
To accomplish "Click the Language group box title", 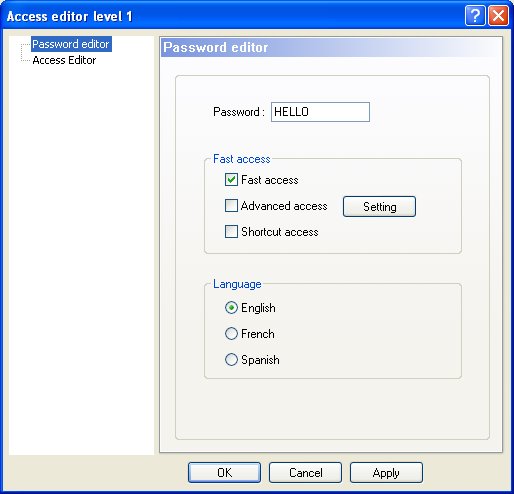I will point(237,284).
